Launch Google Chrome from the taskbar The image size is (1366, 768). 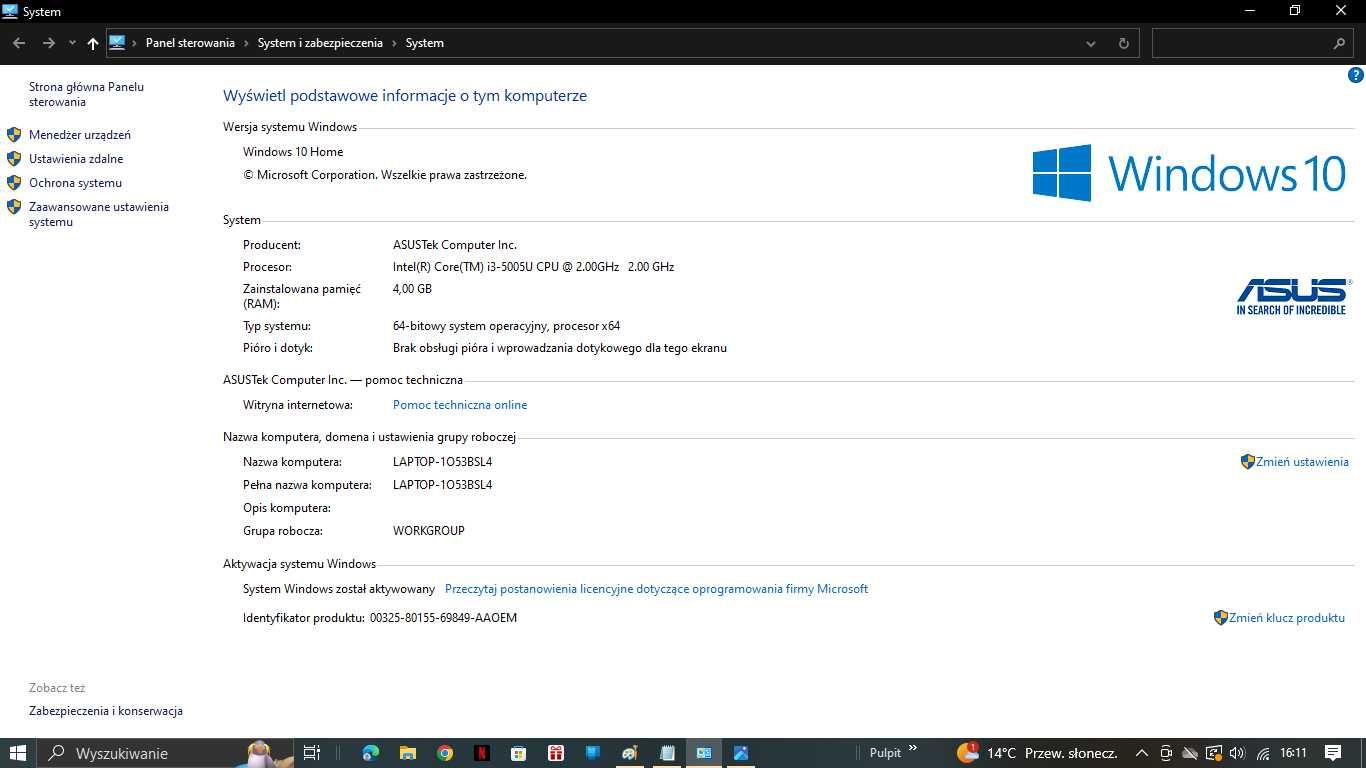[x=445, y=753]
